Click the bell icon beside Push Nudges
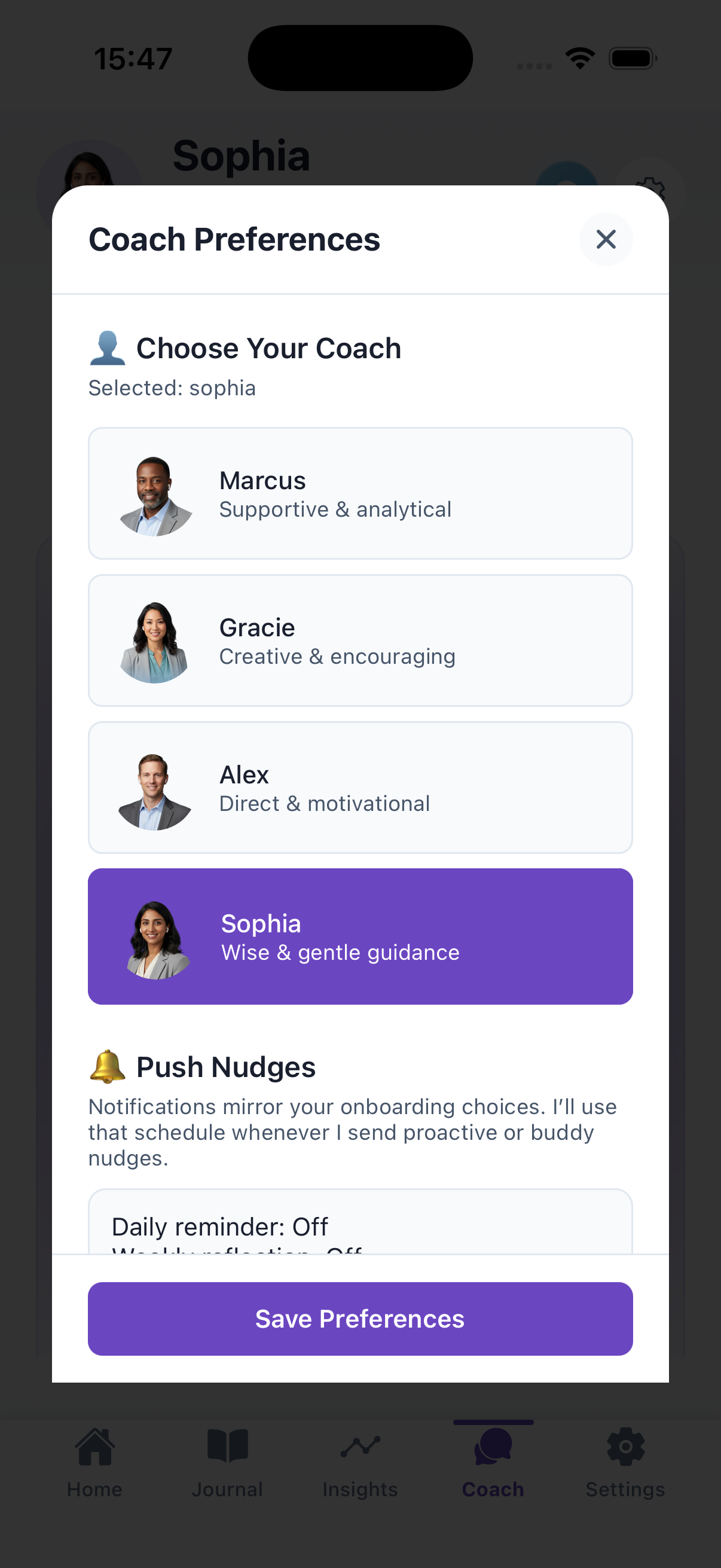The width and height of the screenshot is (721, 1568). (x=108, y=1066)
